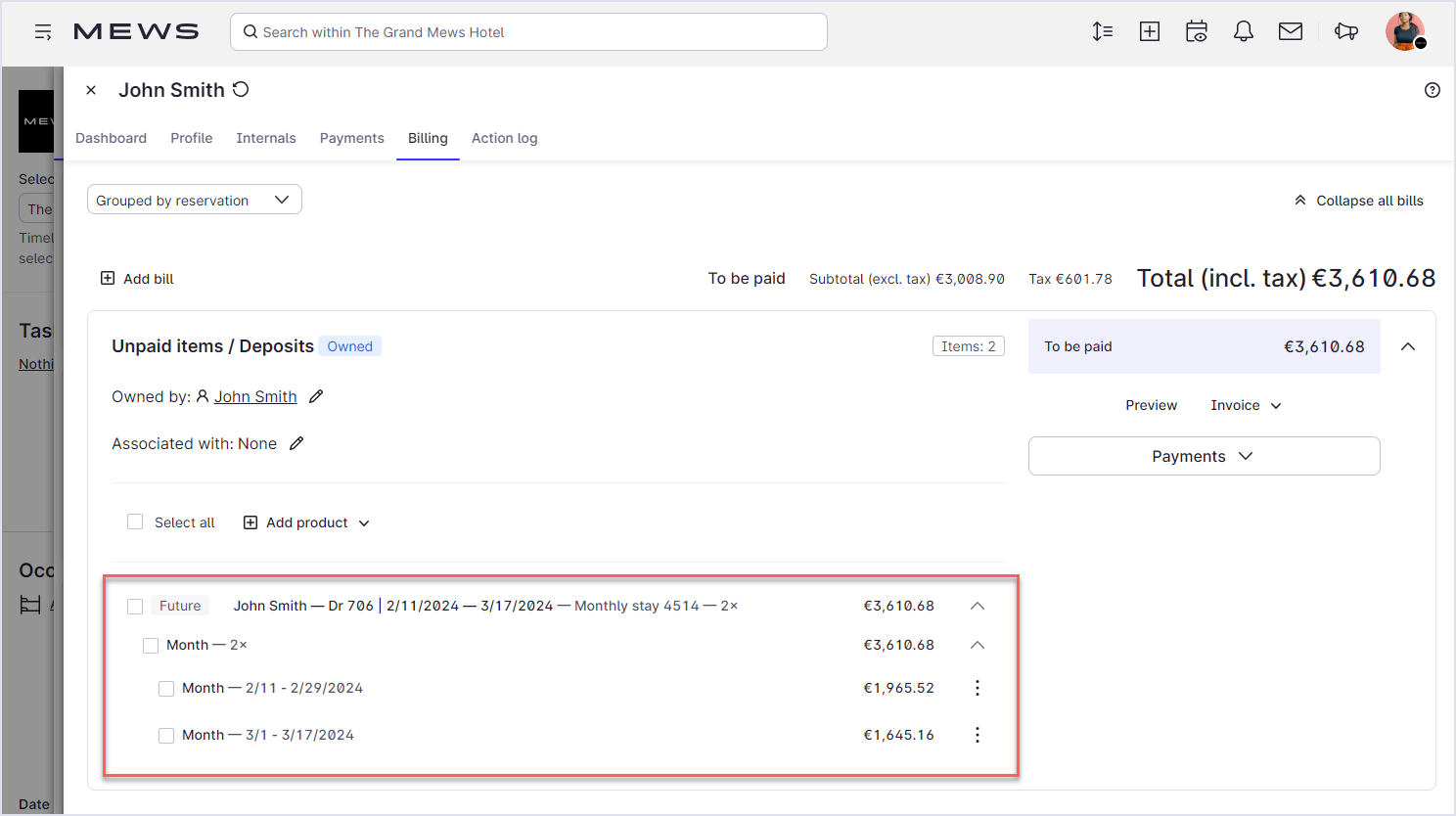1456x816 pixels.
Task: Open the notifications bell icon
Action: 1243,31
